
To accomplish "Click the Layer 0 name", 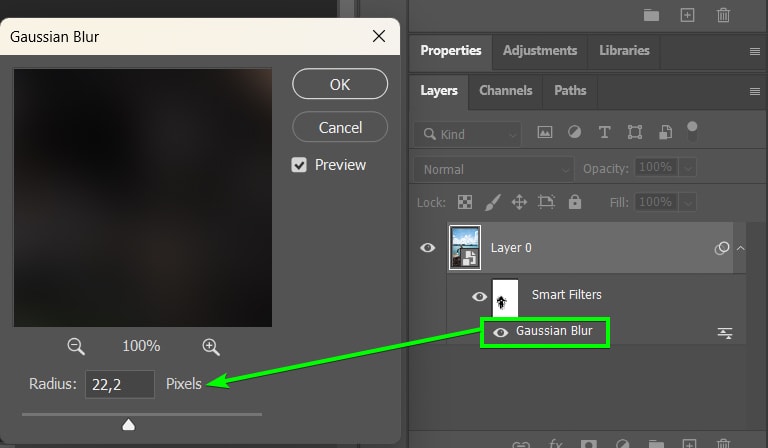I will 511,248.
